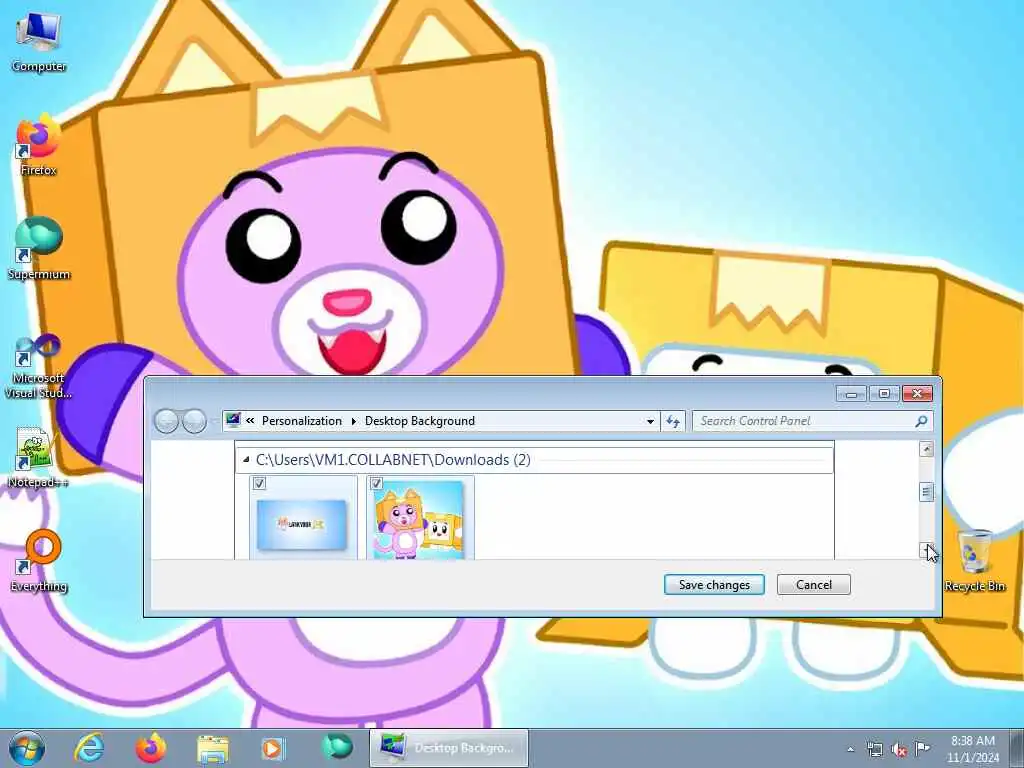
Task: Click the scrollbar down arrow
Action: pos(926,551)
